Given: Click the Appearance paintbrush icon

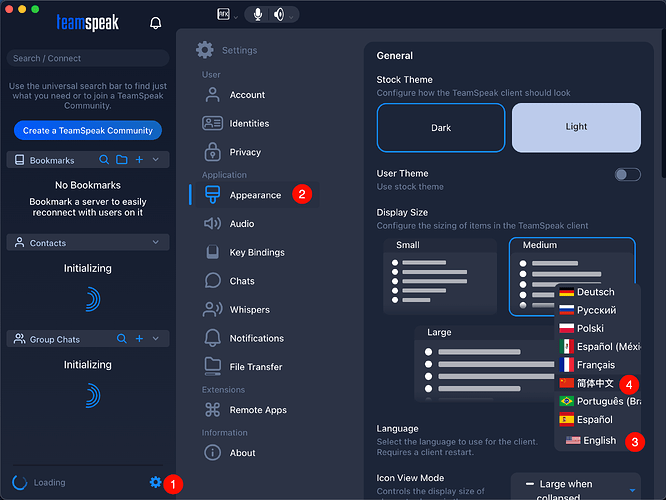Looking at the screenshot, I should point(212,195).
